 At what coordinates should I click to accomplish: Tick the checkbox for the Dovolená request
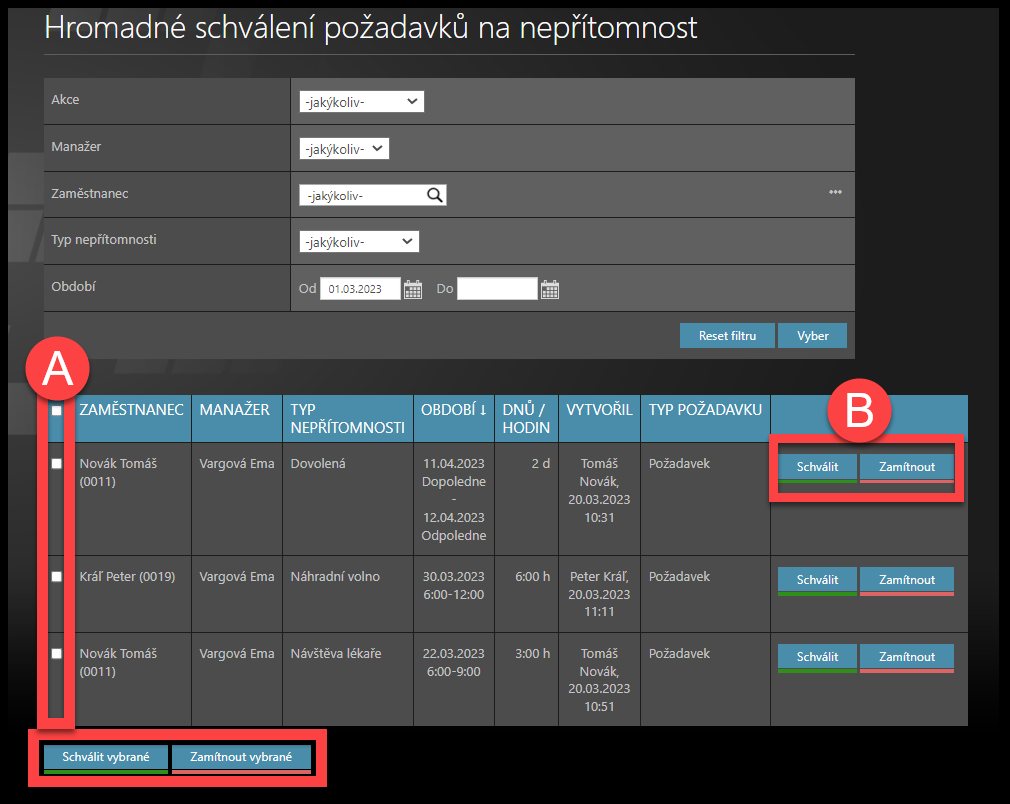57,464
